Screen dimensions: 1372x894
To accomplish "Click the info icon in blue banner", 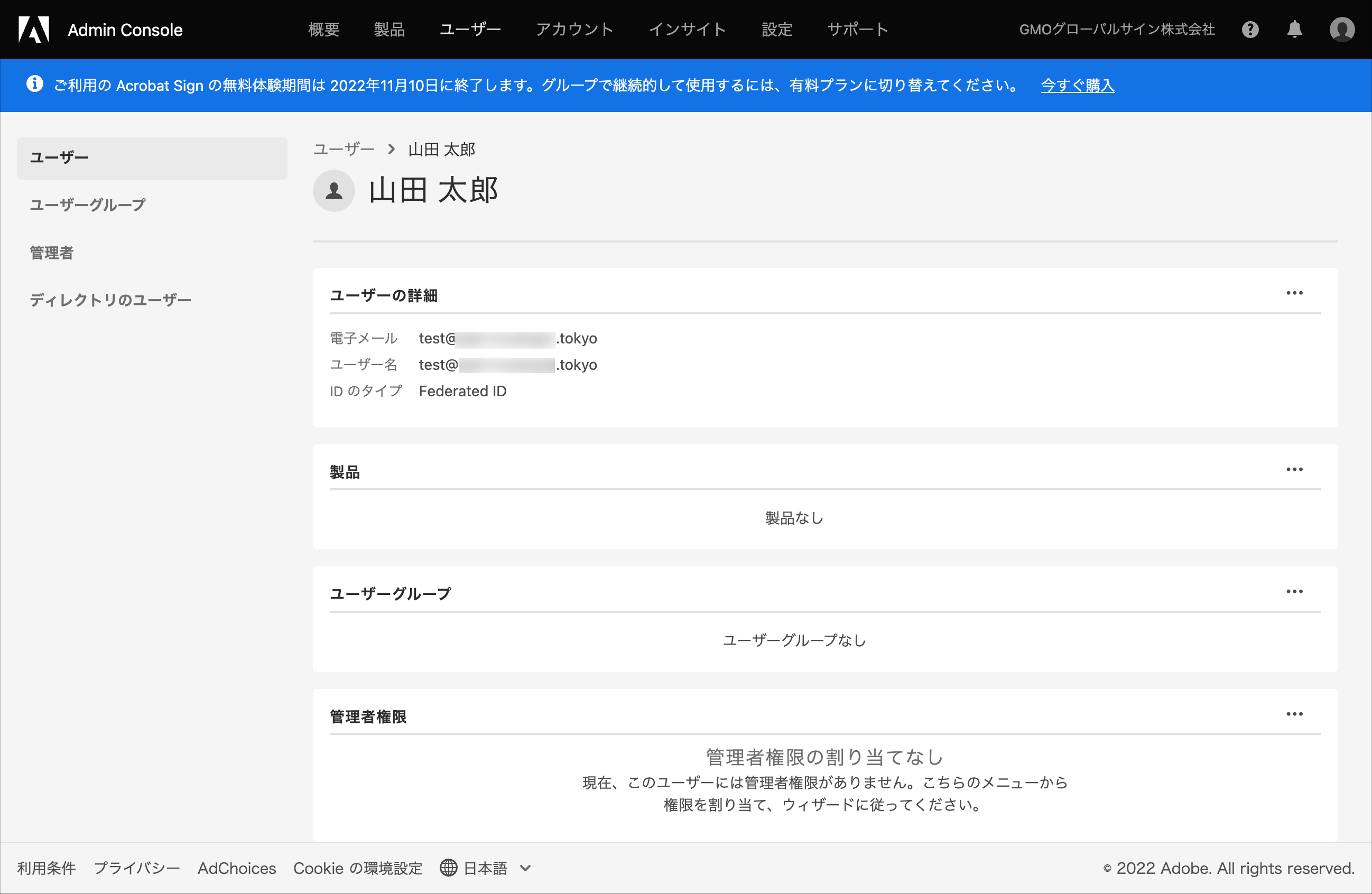I will 34,84.
